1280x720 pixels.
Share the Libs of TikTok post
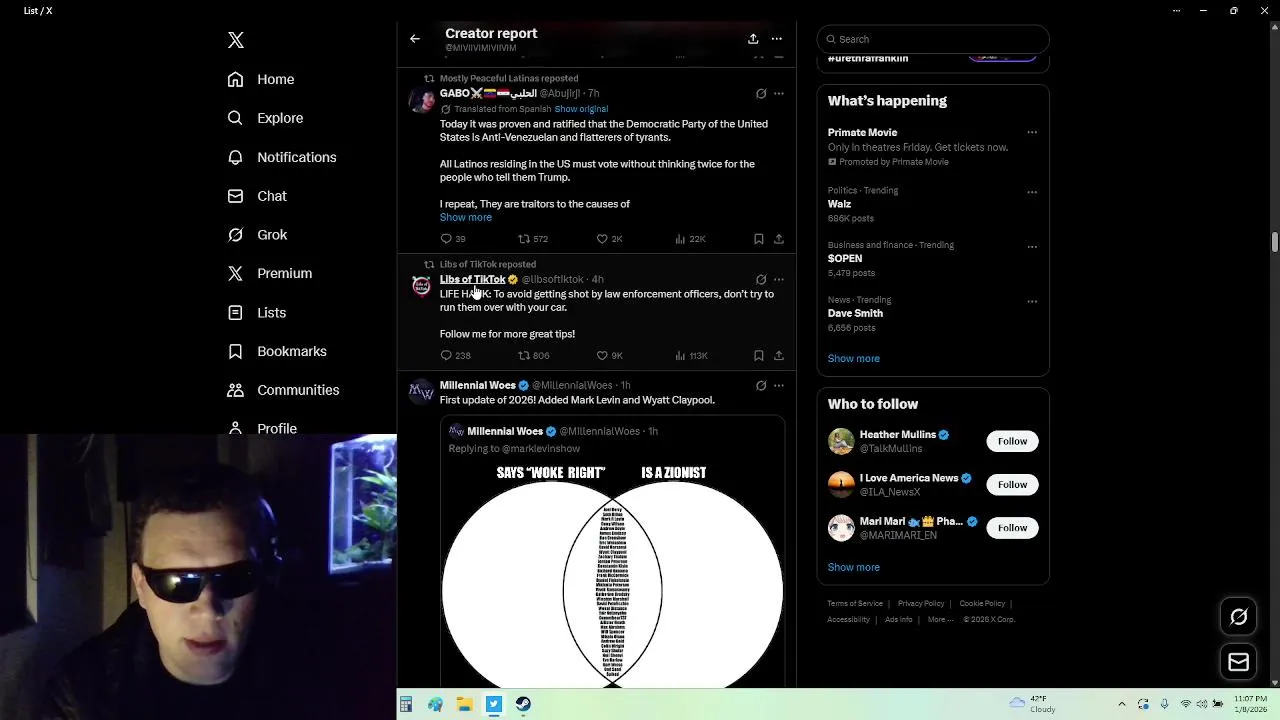click(779, 356)
